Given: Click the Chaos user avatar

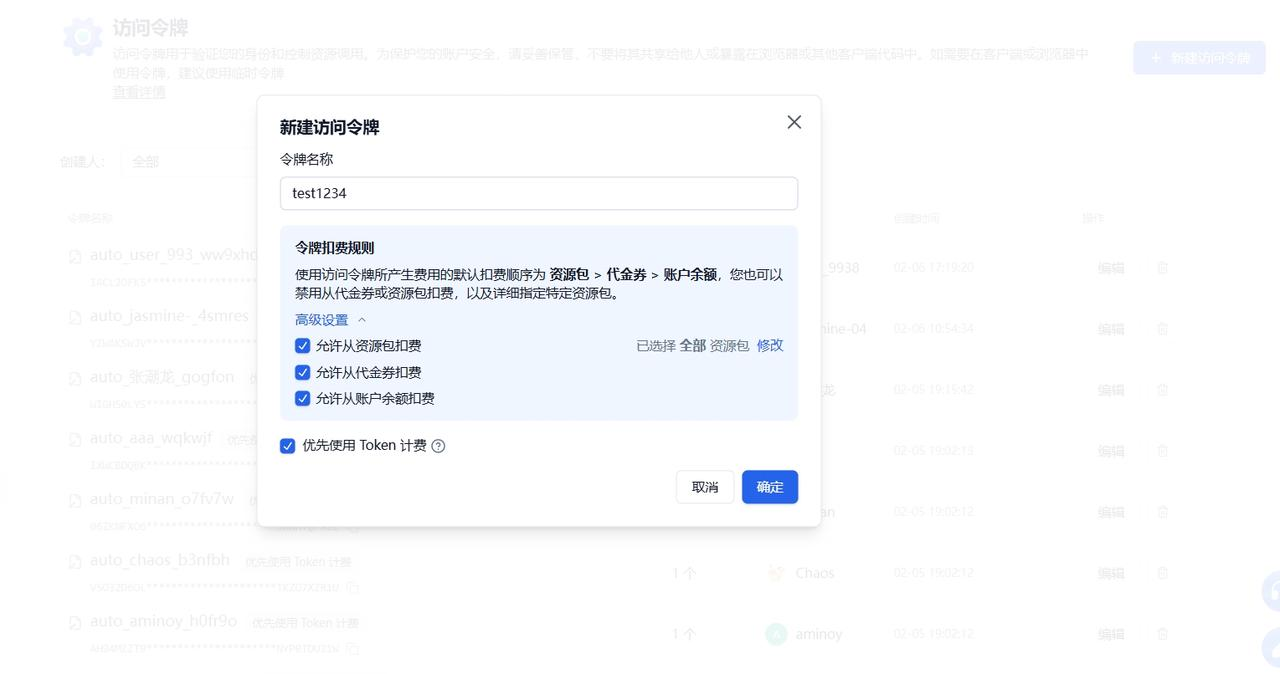Looking at the screenshot, I should tap(776, 573).
